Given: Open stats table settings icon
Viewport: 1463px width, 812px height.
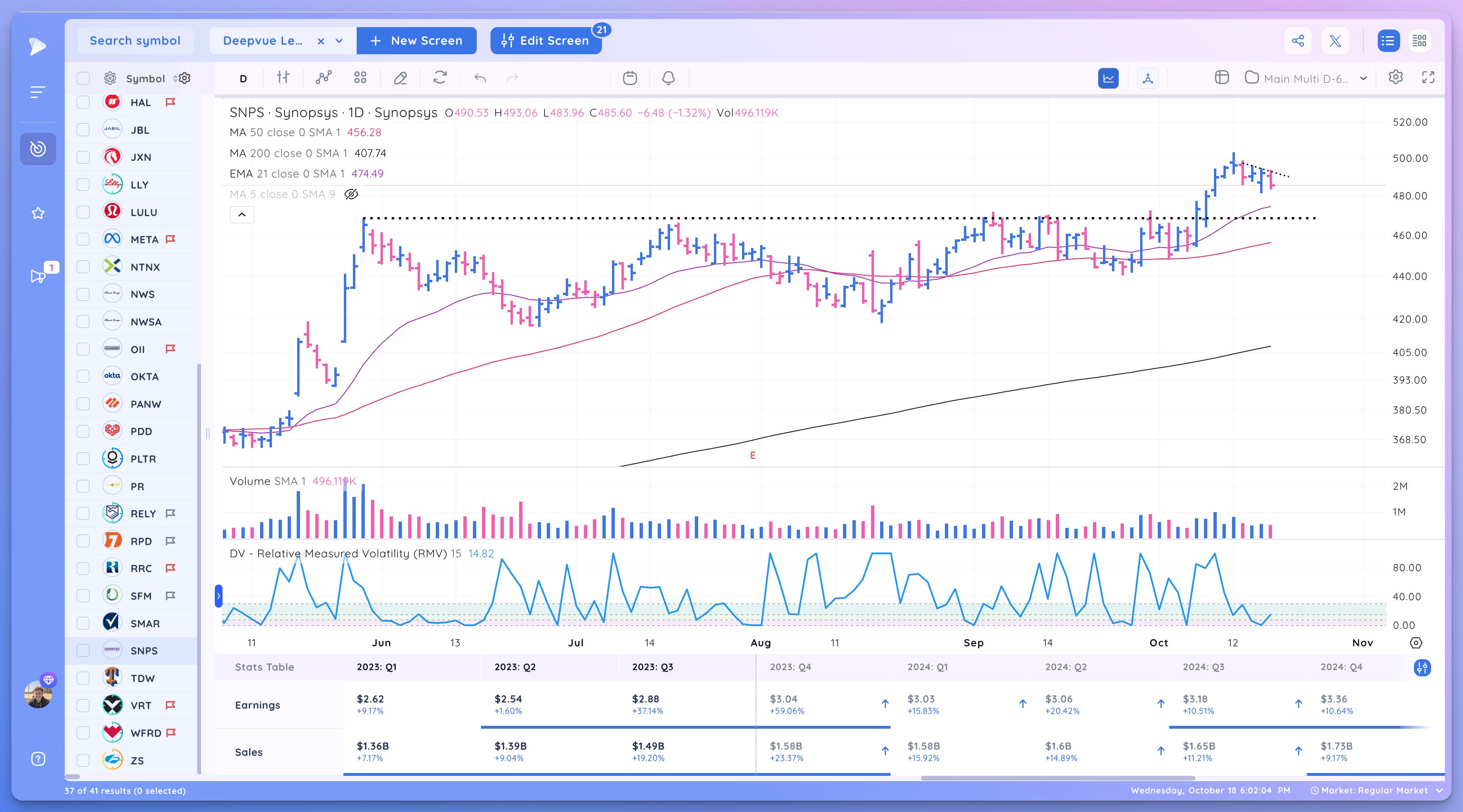Looking at the screenshot, I should [x=1422, y=667].
